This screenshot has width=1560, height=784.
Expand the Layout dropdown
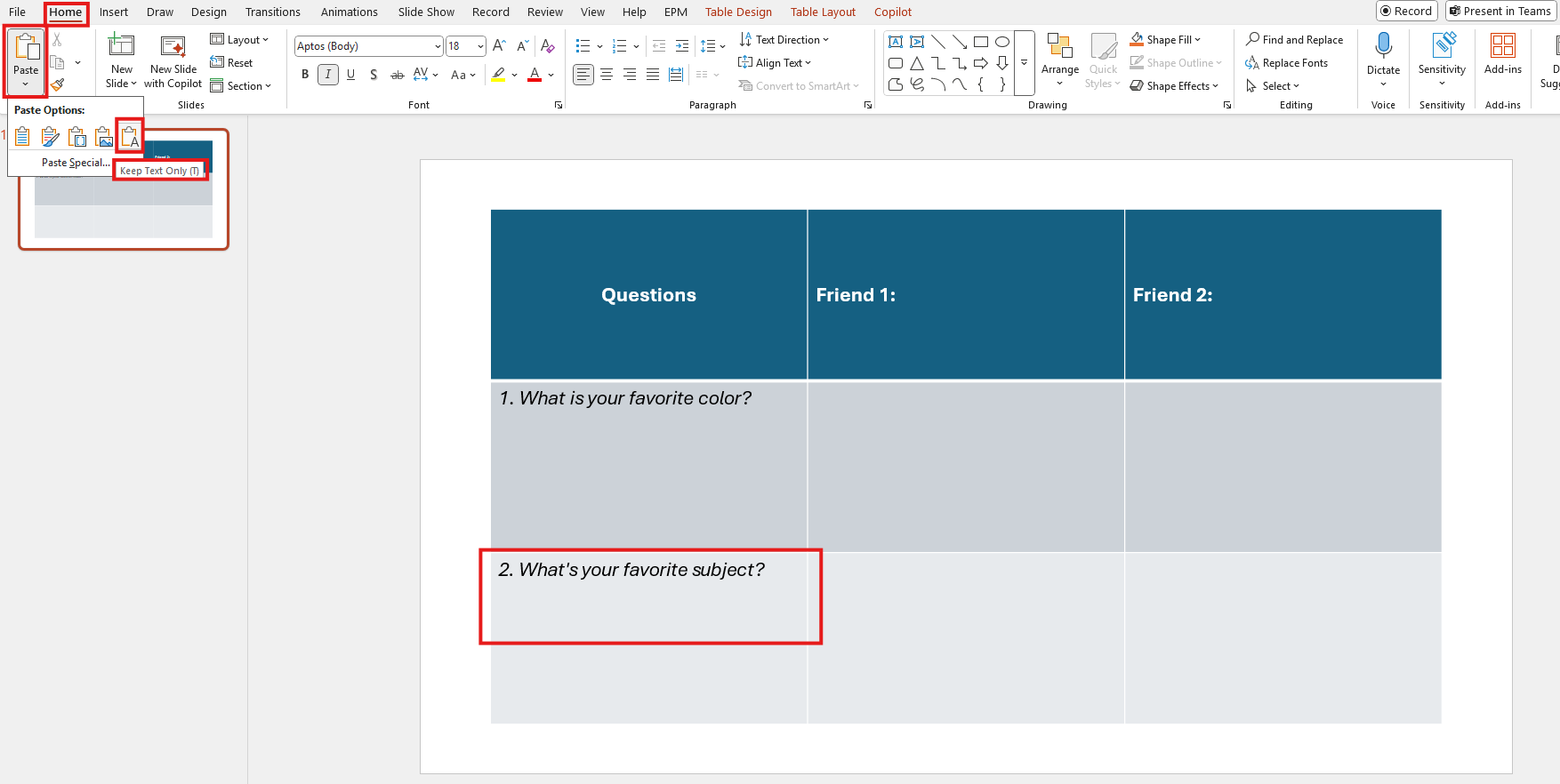[x=239, y=40]
